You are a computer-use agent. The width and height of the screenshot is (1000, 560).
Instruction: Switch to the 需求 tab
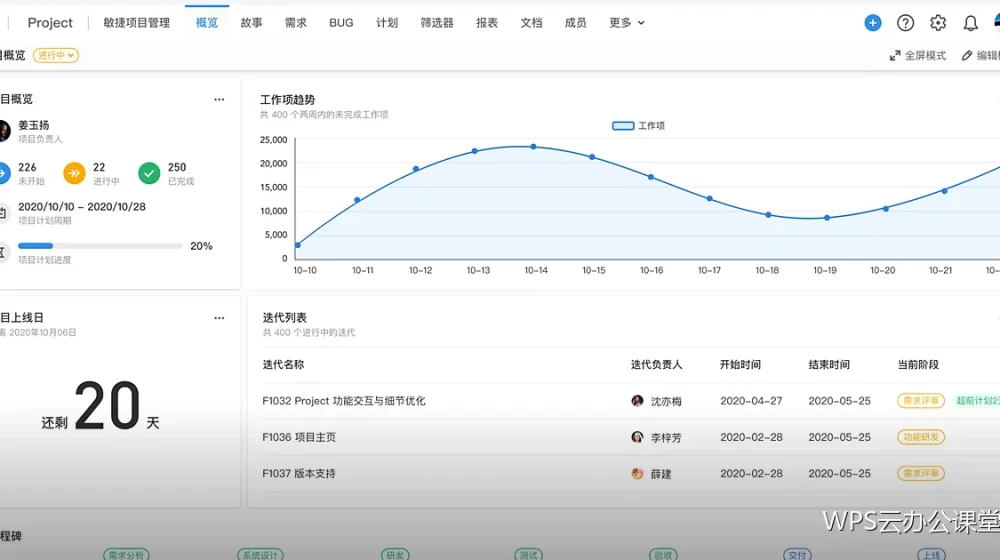(295, 23)
